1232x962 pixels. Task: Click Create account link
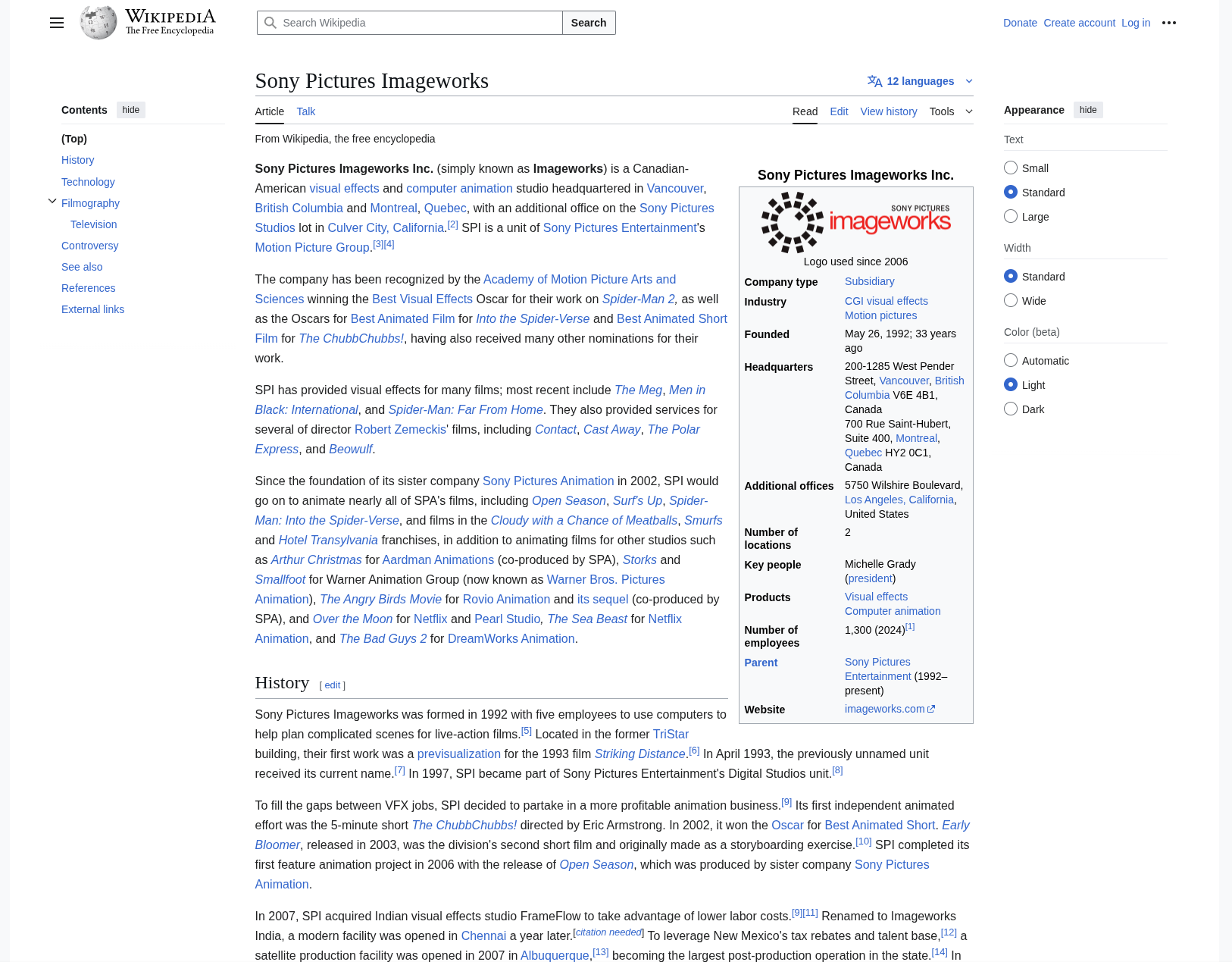pos(1079,23)
